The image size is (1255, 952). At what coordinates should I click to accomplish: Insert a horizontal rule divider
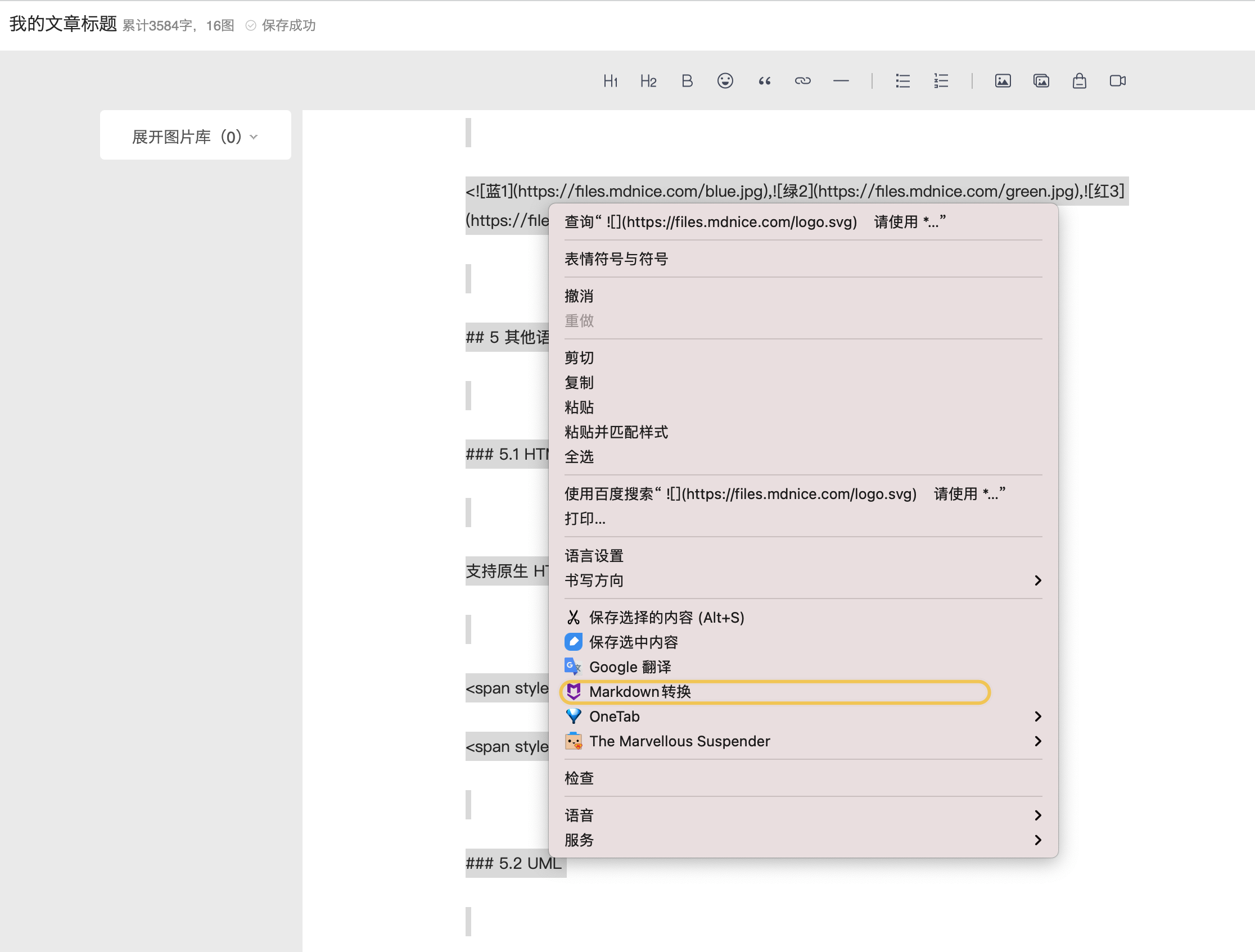[841, 80]
